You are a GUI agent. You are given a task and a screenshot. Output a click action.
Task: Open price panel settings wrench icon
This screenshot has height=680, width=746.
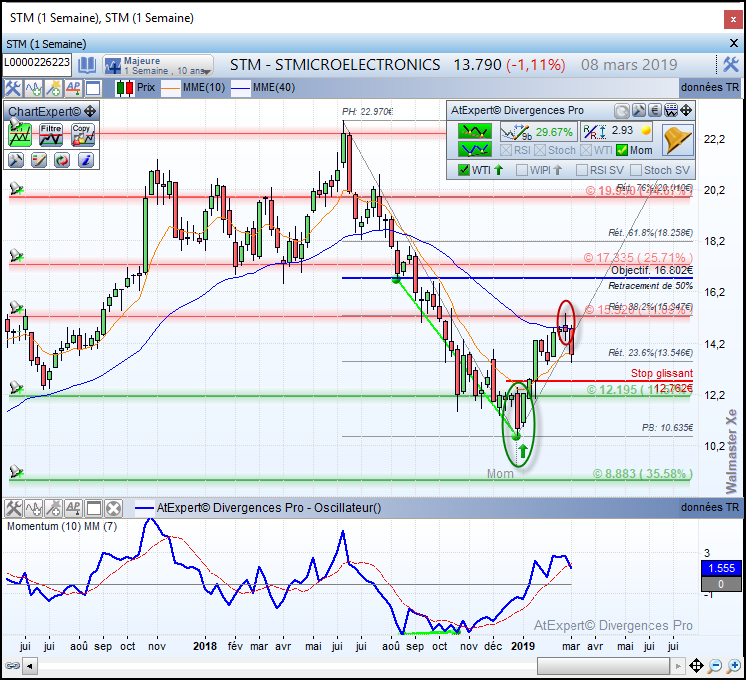(x=13, y=88)
